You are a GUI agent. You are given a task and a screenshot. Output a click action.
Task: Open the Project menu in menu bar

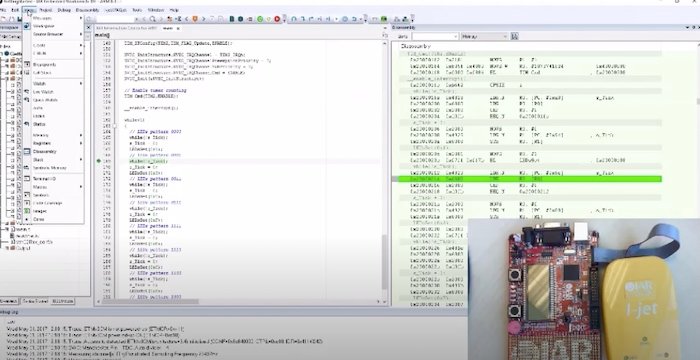point(45,10)
